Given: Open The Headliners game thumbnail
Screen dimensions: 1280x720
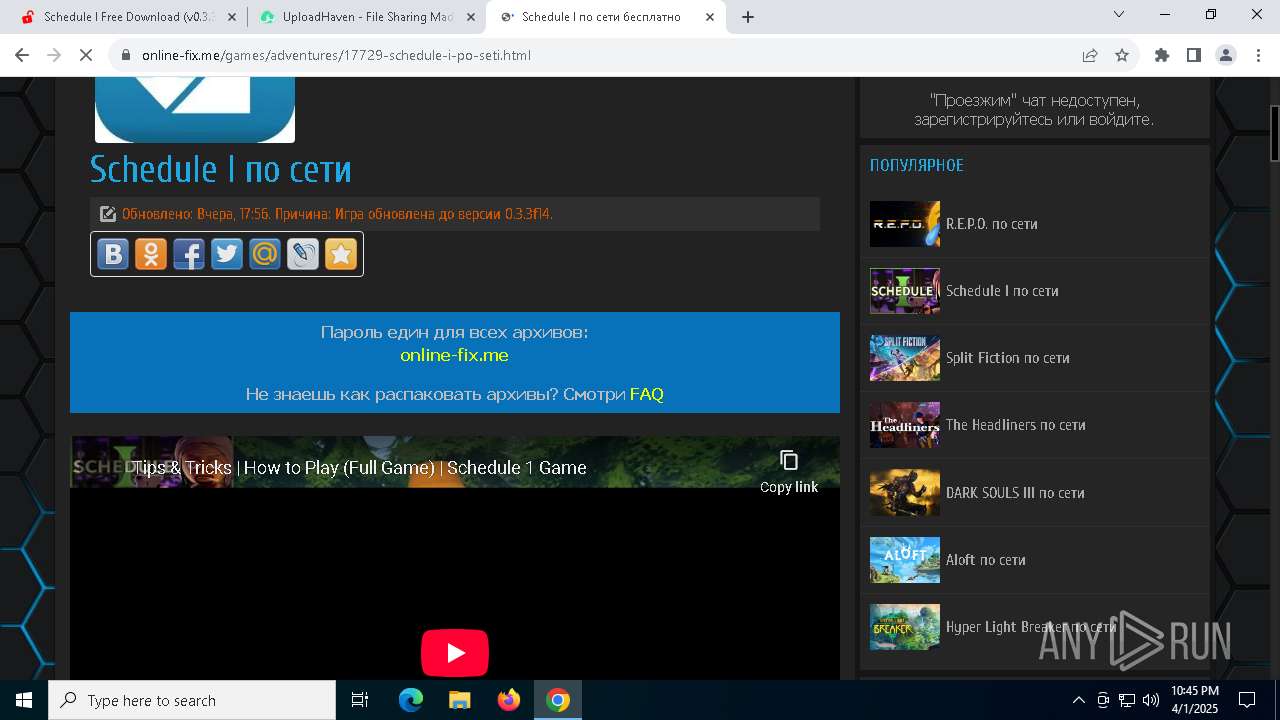Looking at the screenshot, I should click(x=905, y=425).
